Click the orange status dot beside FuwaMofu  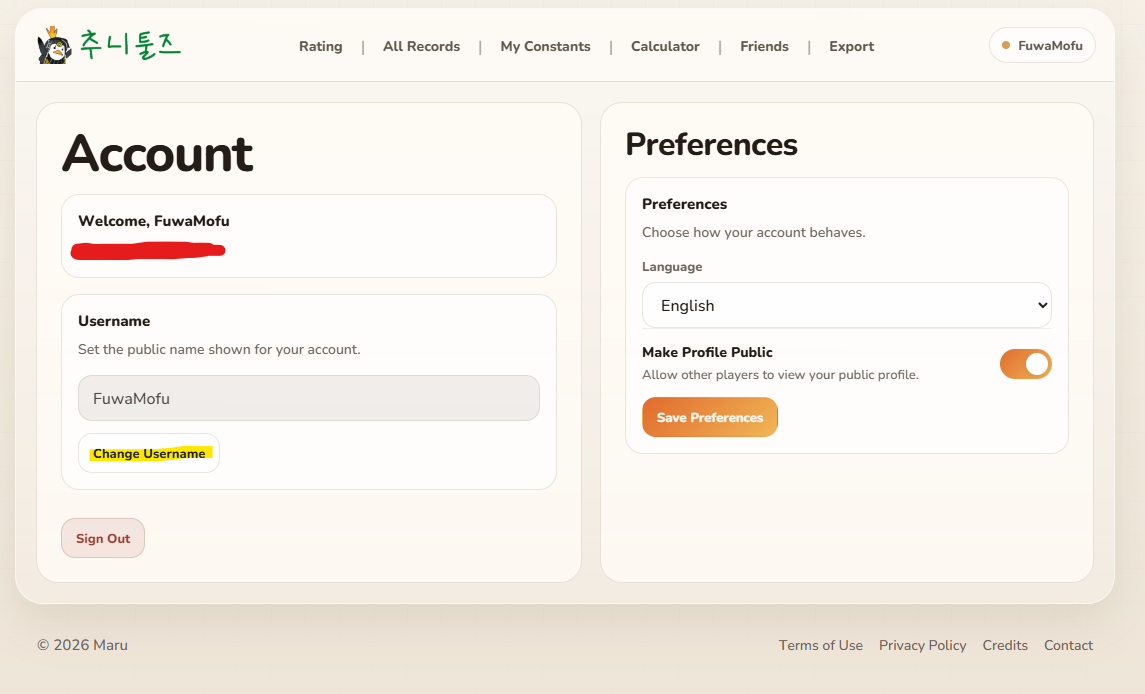click(1006, 45)
